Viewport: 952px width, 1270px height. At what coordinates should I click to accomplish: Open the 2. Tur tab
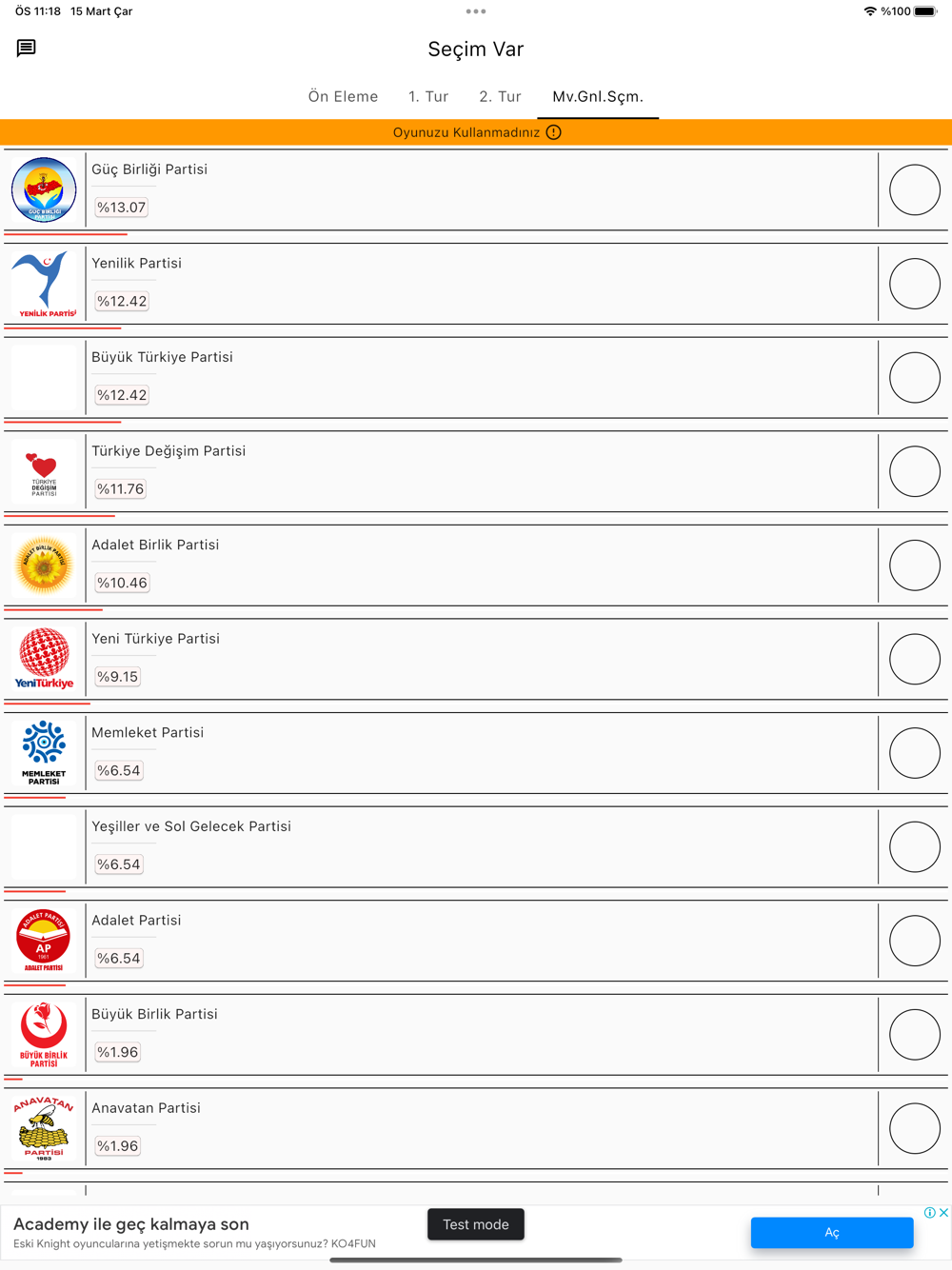500,97
